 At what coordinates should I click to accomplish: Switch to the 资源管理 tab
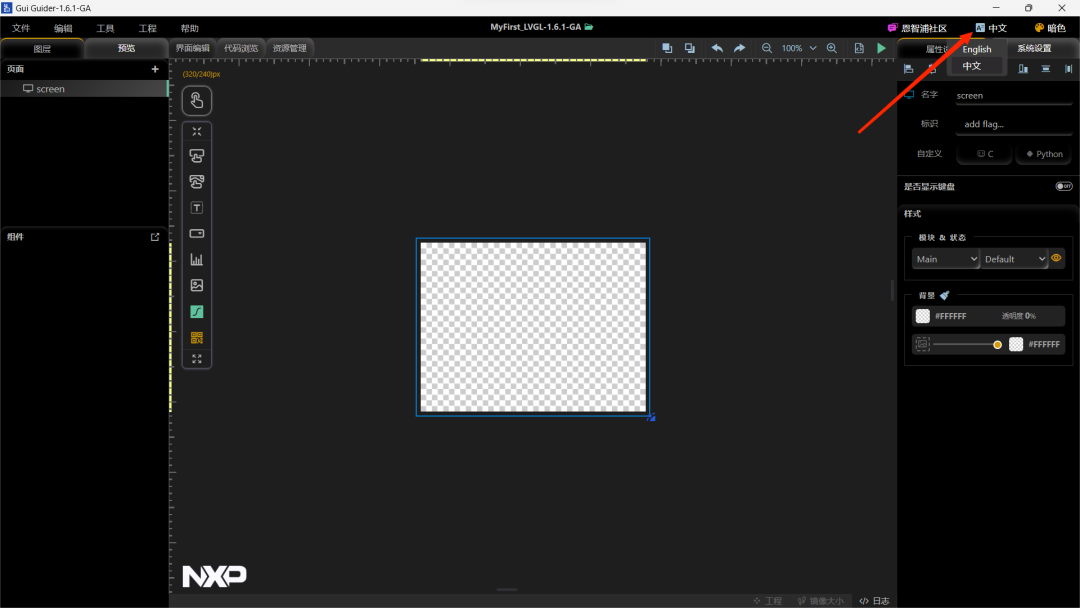pos(289,48)
